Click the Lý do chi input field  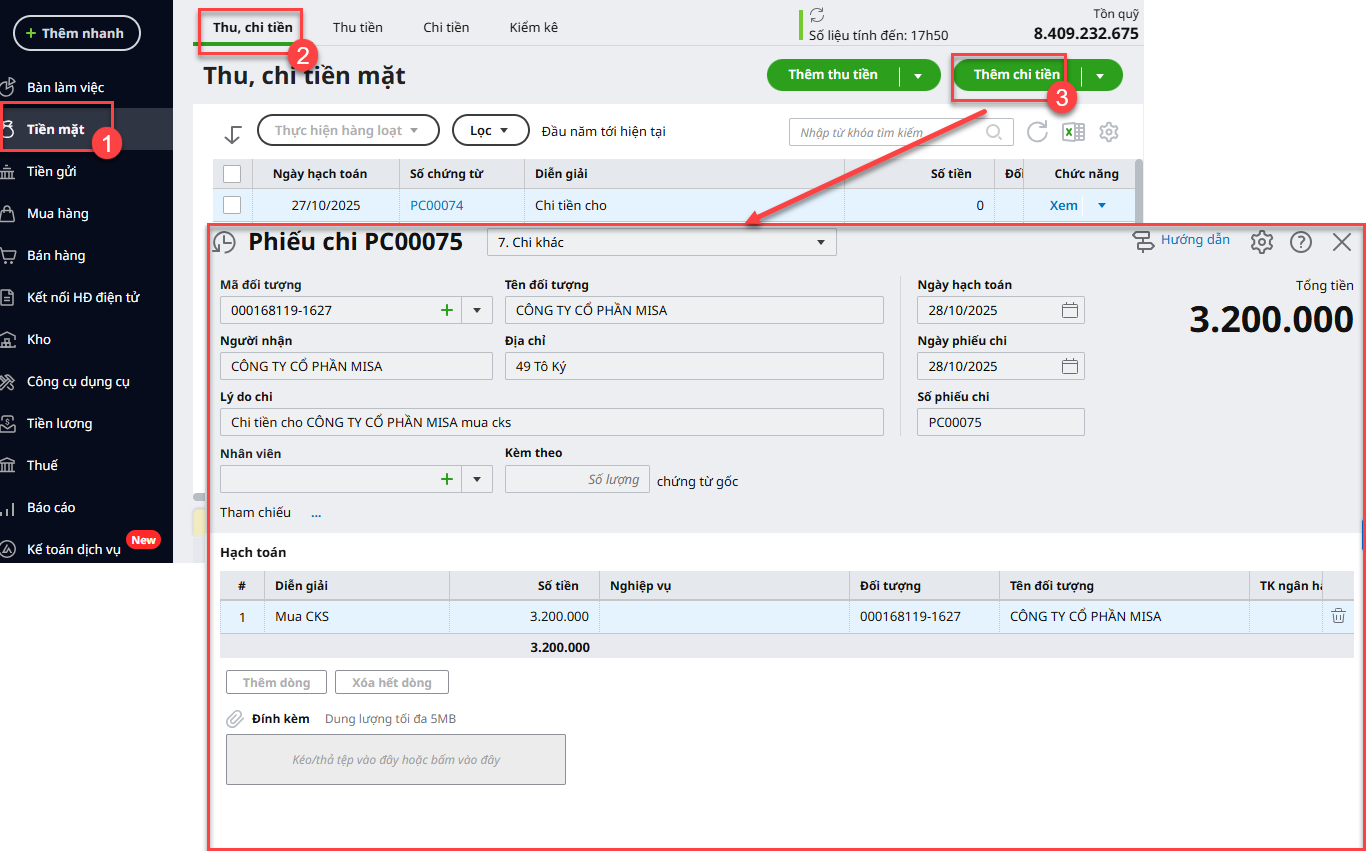coord(551,422)
